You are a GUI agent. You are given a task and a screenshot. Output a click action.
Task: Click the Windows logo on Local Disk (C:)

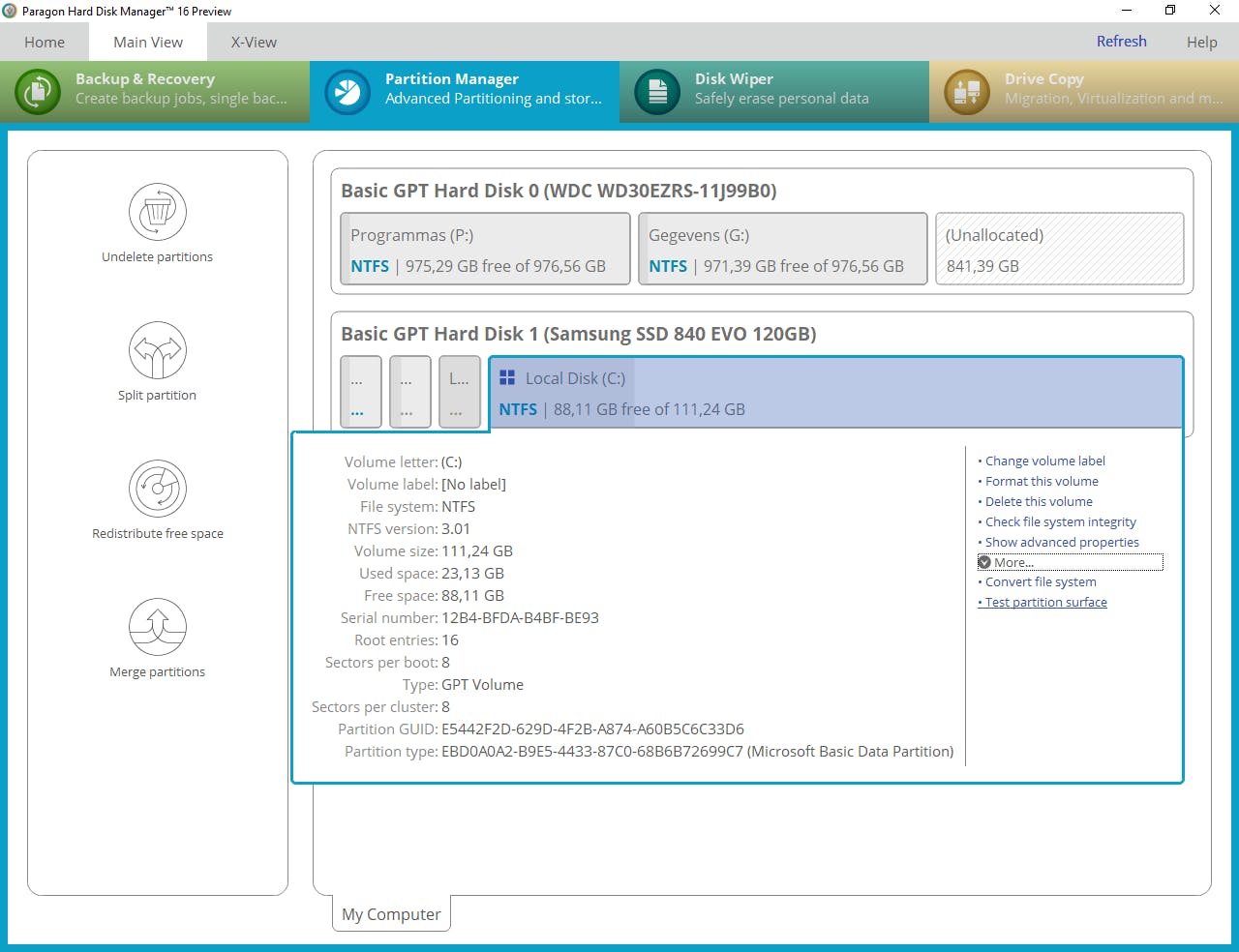point(507,378)
